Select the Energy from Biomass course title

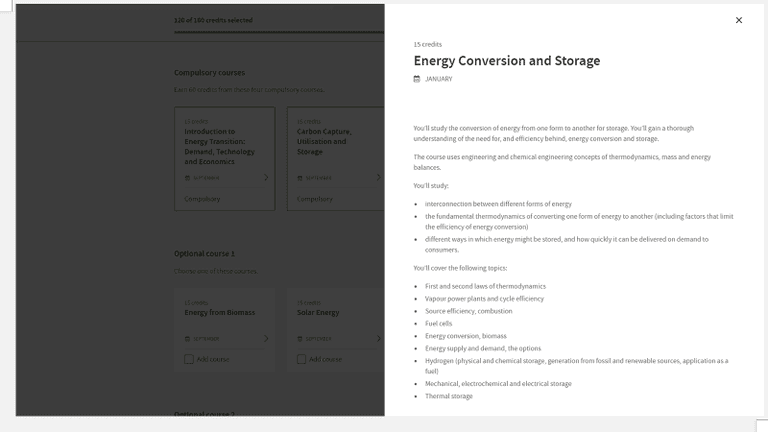(x=220, y=312)
